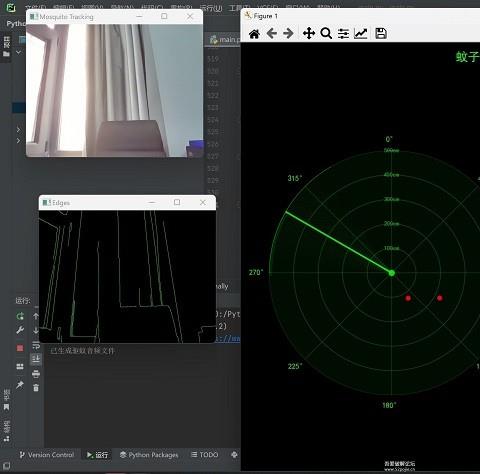480x474 pixels.
Task: Expand the upper collapsed tree node in Project
Action: click(x=18, y=129)
